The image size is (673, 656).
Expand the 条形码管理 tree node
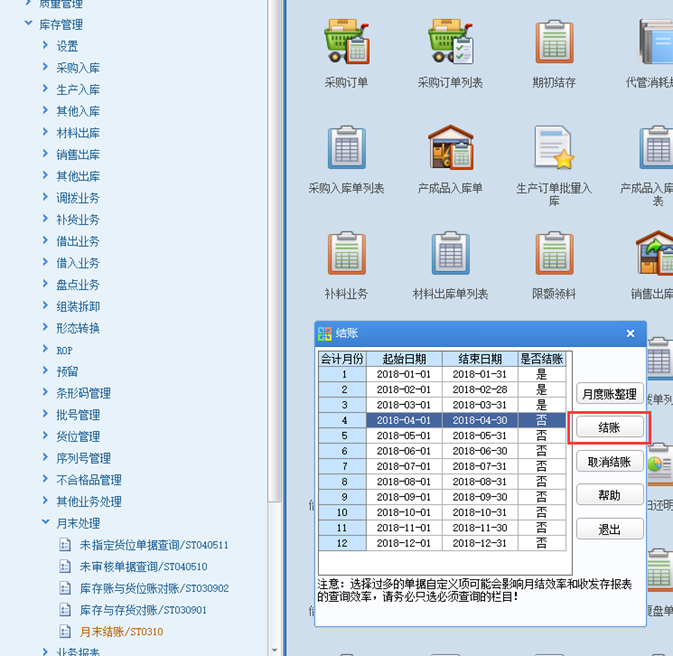point(45,392)
